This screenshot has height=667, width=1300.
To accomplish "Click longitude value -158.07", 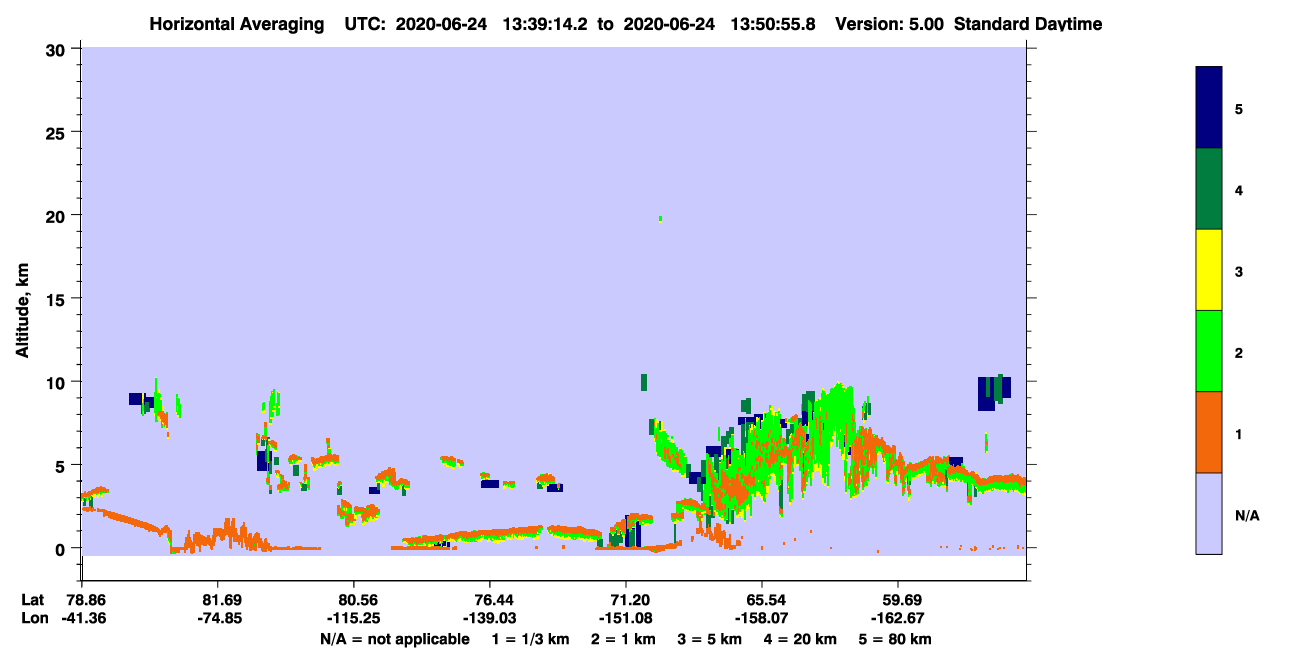I will (x=762, y=618).
